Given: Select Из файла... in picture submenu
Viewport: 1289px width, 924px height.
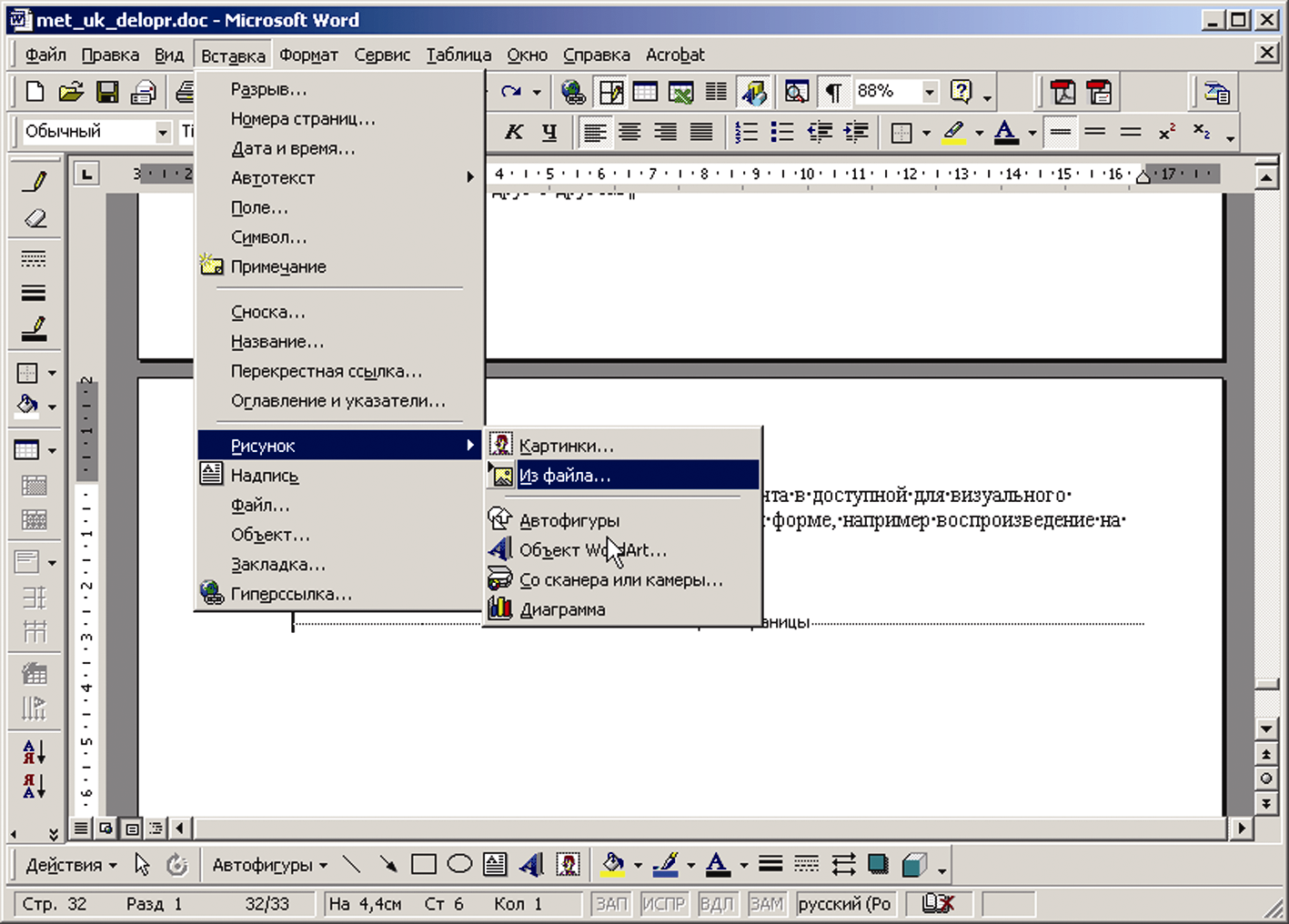Looking at the screenshot, I should click(x=622, y=476).
